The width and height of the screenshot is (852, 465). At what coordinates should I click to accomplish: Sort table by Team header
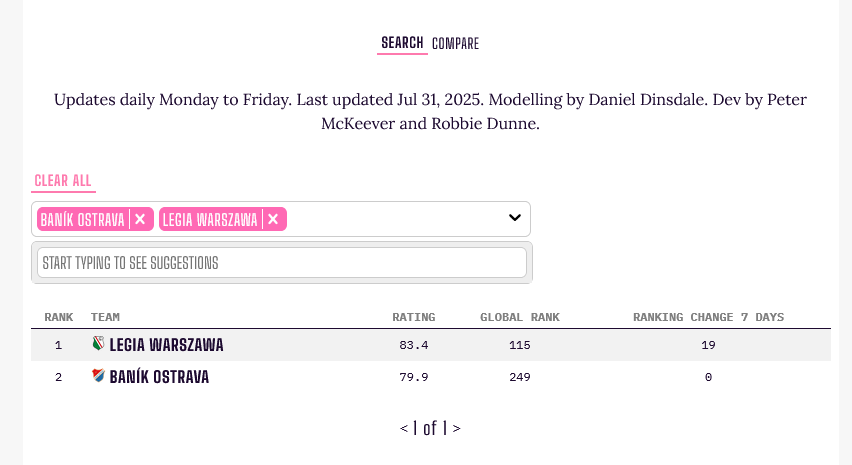tap(105, 317)
